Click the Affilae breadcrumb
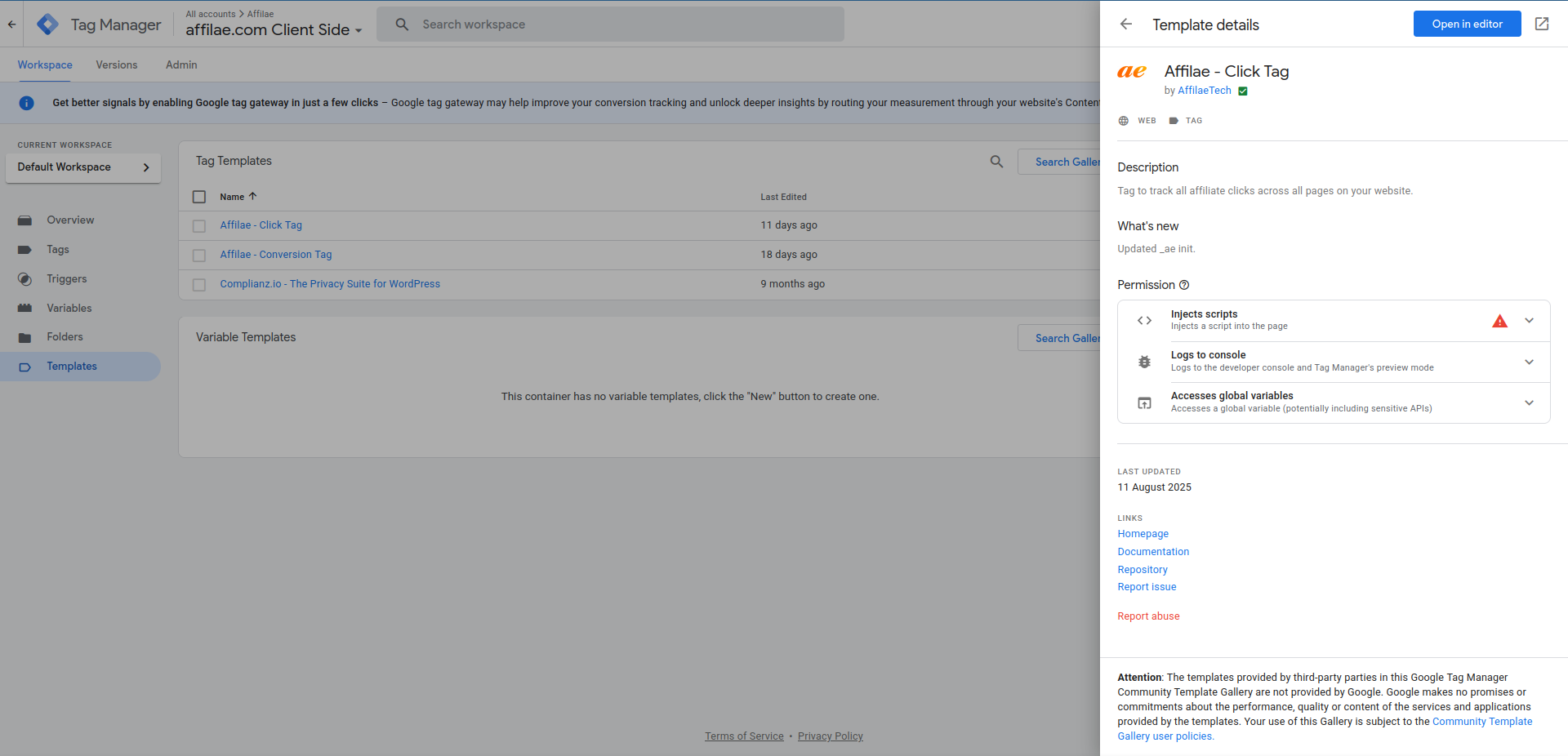 click(x=261, y=14)
